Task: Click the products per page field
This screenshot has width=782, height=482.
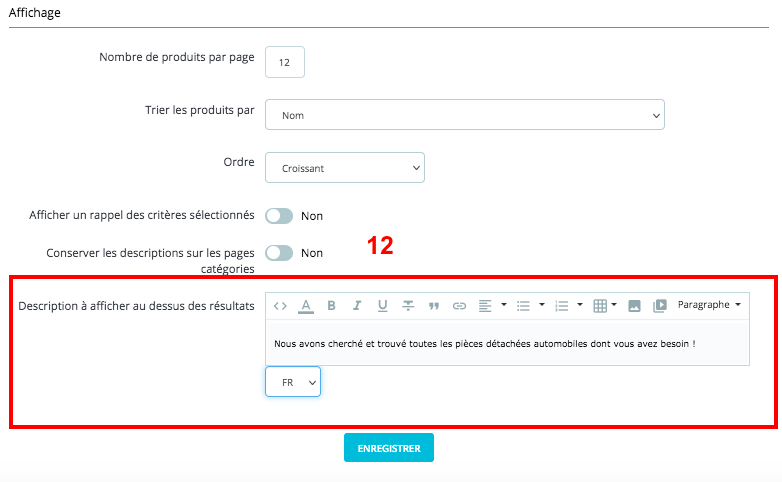Action: [x=285, y=62]
